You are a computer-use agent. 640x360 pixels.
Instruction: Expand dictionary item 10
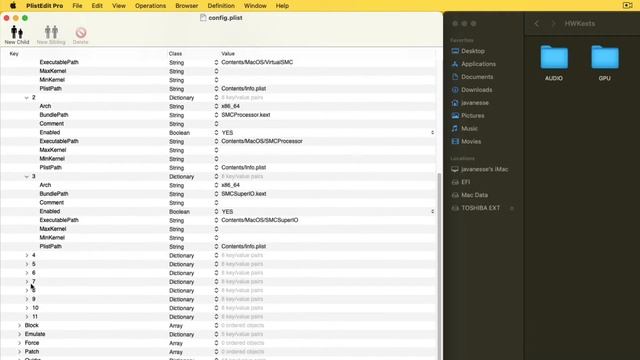[27, 308]
